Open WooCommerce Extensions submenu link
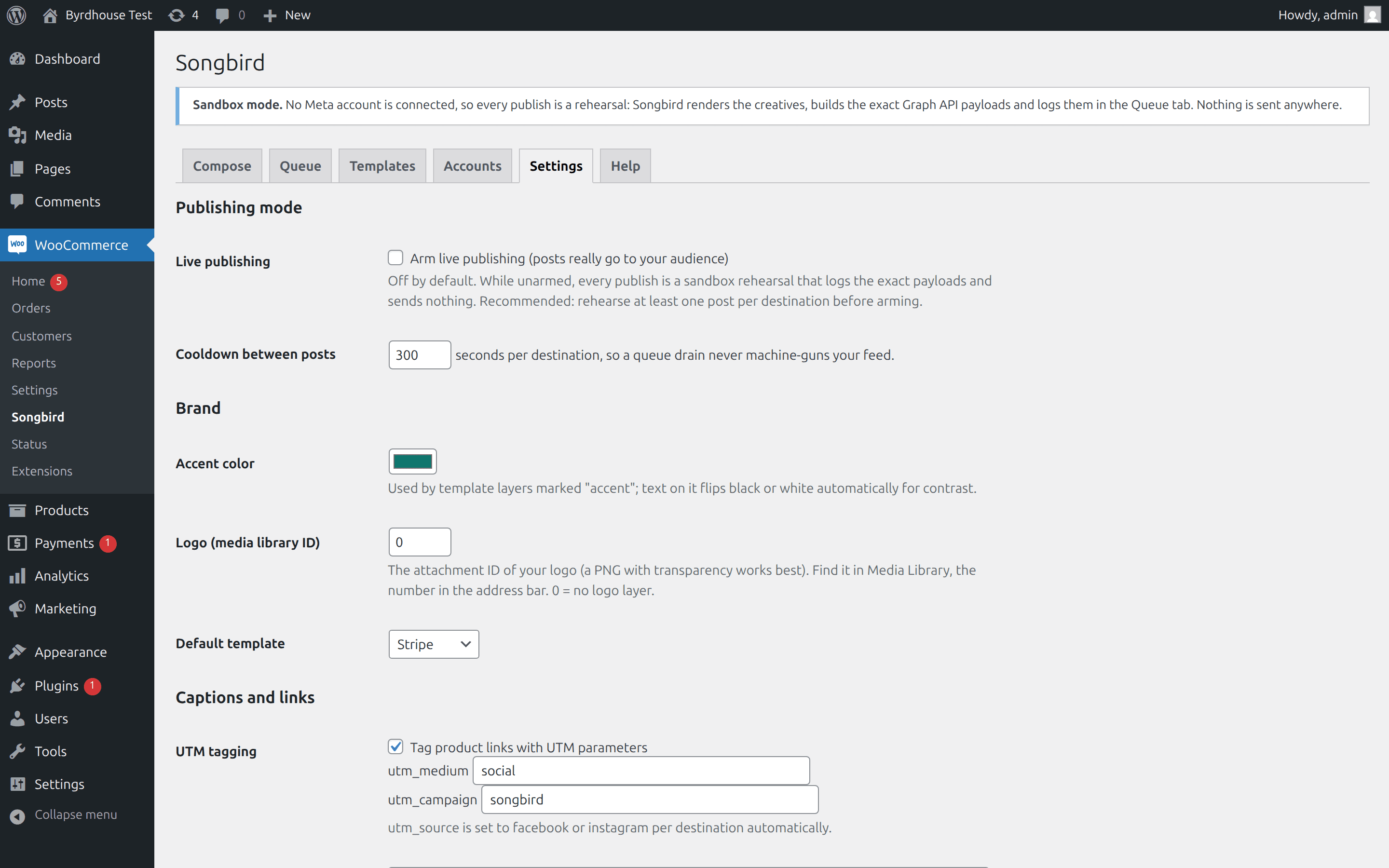Viewport: 1389px width, 868px height. click(x=42, y=471)
